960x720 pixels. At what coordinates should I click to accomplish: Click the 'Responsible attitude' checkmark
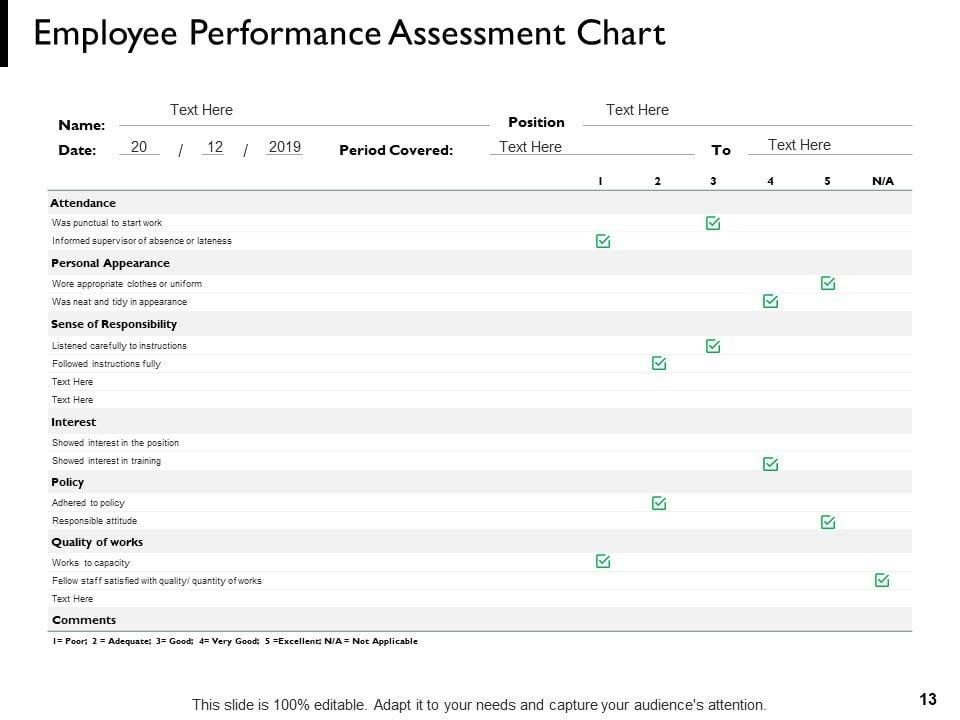[828, 521]
